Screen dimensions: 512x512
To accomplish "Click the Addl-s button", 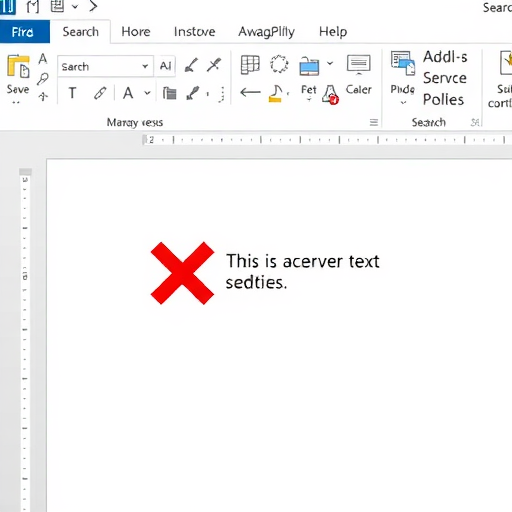I will click(445, 57).
